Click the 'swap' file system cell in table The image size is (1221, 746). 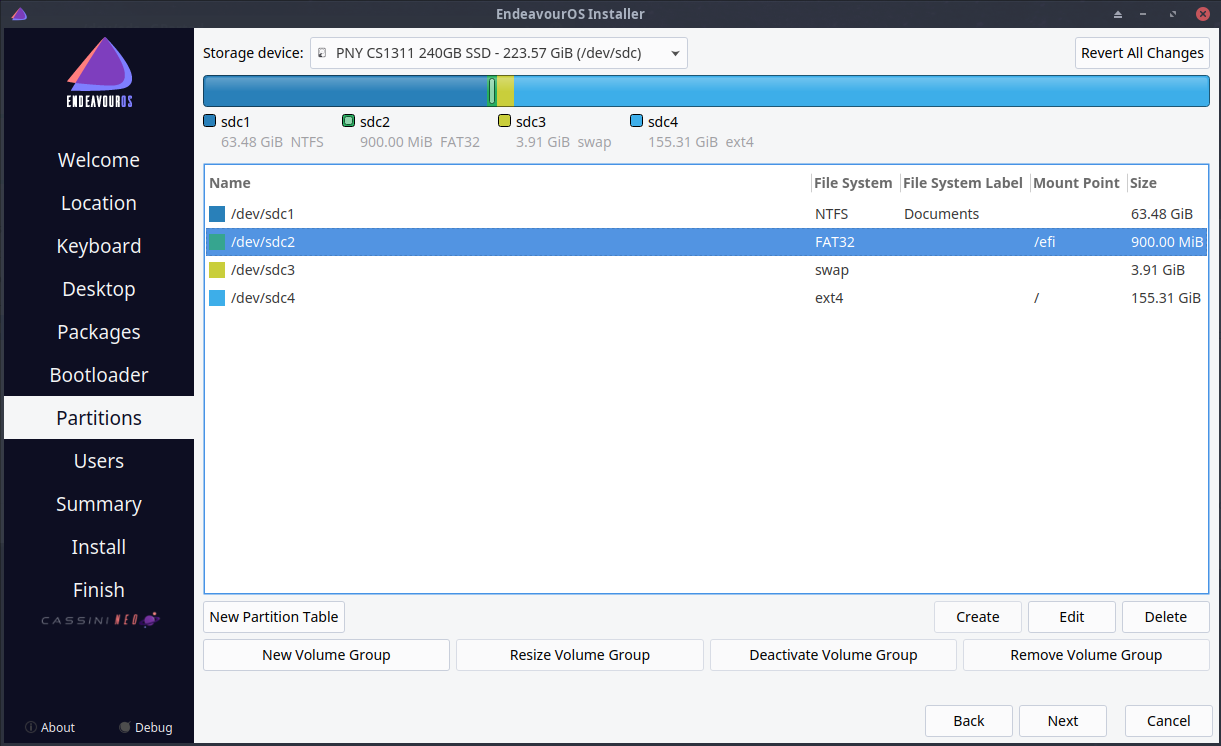[x=832, y=270]
